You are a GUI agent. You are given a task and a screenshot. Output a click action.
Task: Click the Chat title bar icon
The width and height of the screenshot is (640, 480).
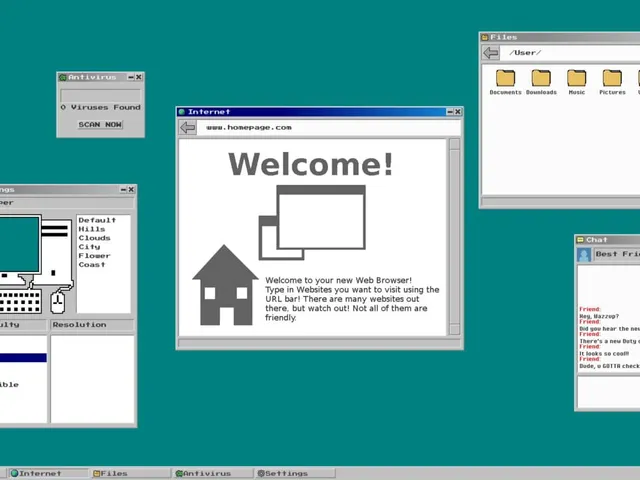580,240
